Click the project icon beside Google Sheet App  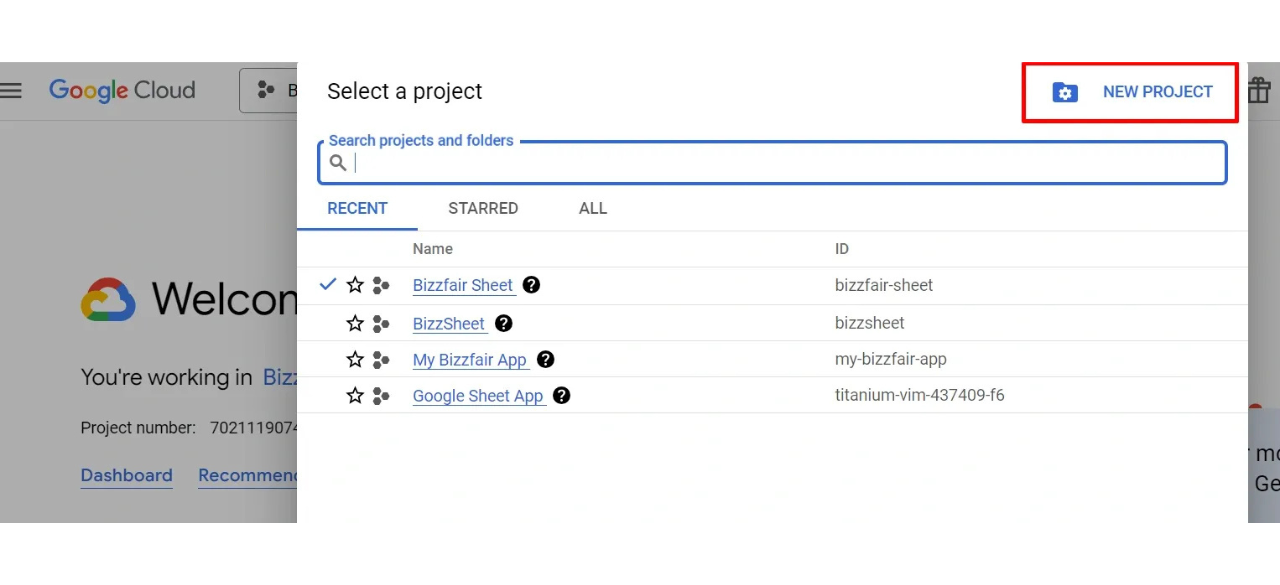(381, 397)
